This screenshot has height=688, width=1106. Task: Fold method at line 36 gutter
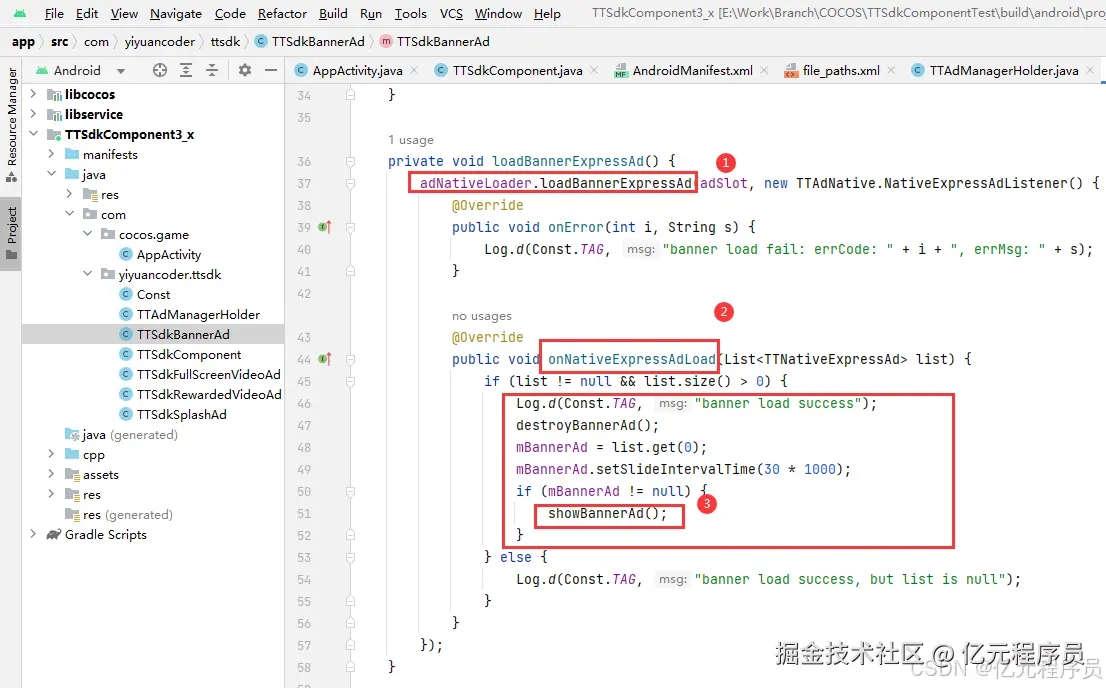tap(351, 162)
